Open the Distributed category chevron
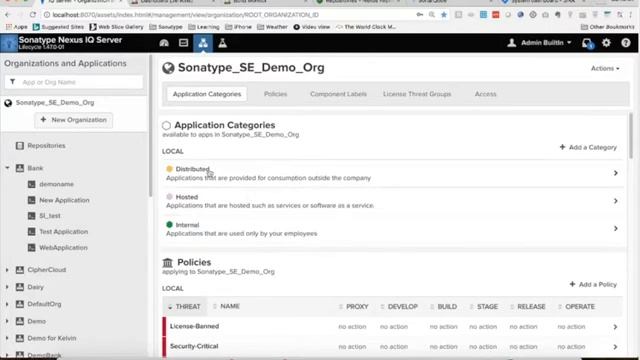The height and width of the screenshot is (360, 640). pos(616,173)
